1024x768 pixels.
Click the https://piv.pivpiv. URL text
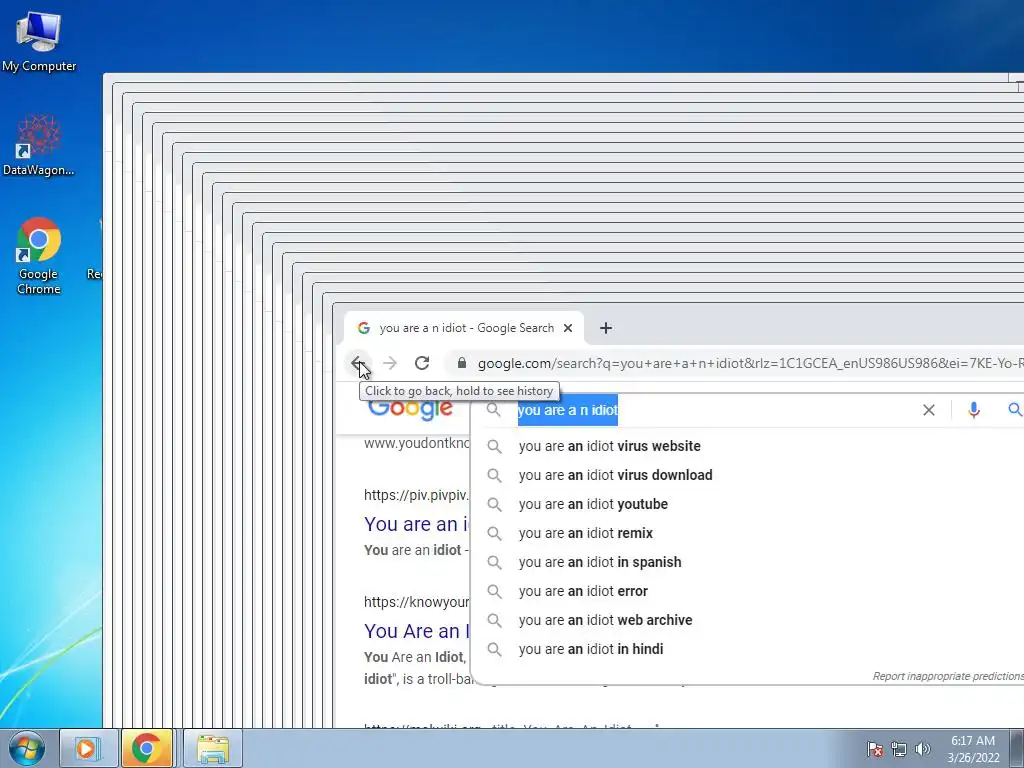(417, 495)
